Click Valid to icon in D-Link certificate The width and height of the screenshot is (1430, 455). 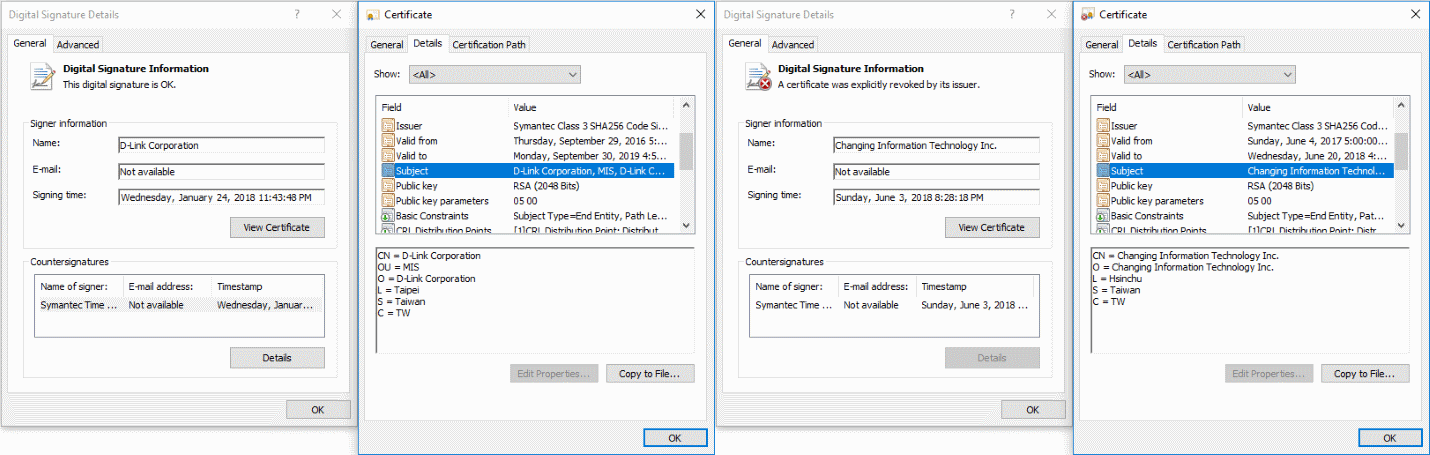[388, 156]
